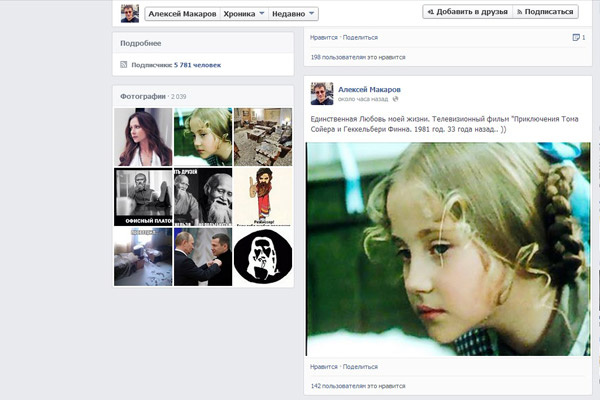Click the post text starting Единственная Любовь

click(x=444, y=124)
